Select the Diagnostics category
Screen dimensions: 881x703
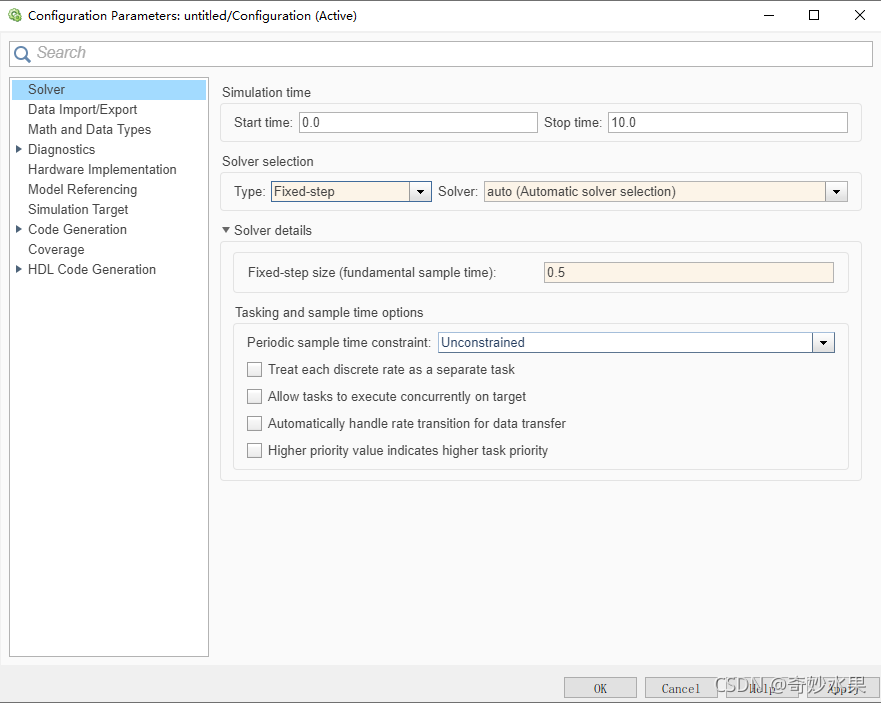pos(62,149)
